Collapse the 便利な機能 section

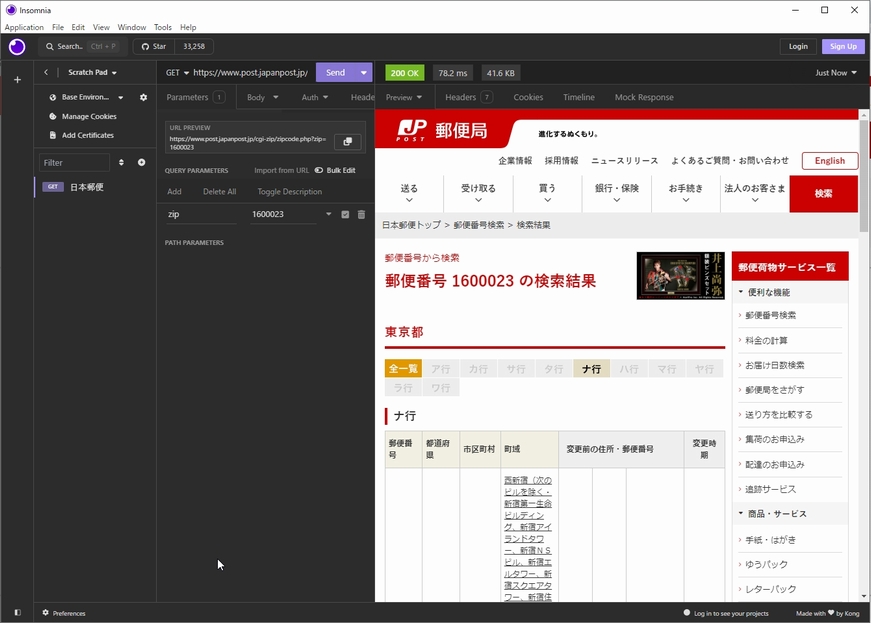coord(790,292)
